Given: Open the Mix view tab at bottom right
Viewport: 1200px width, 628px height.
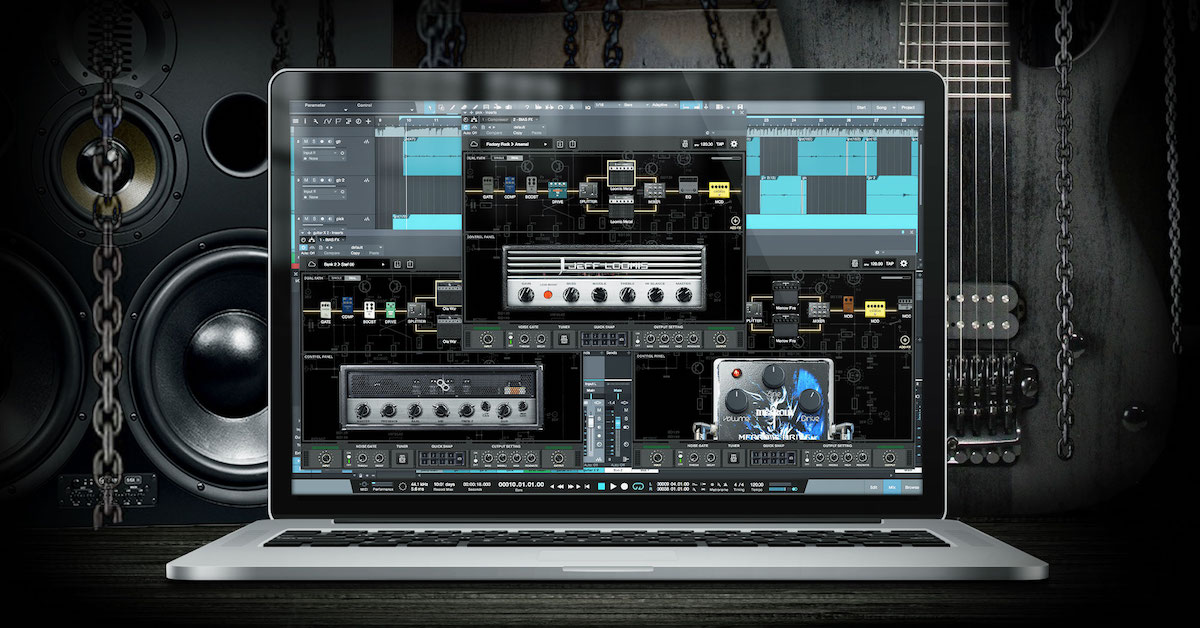Looking at the screenshot, I should 892,486.
